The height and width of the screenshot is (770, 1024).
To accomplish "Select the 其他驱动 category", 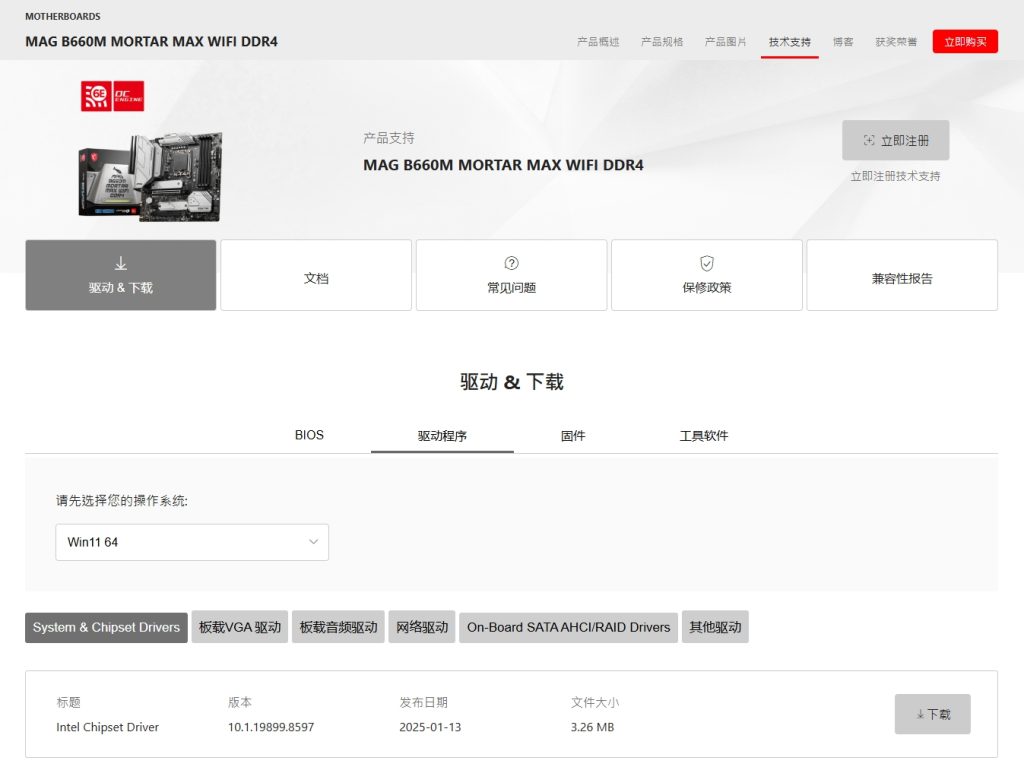I will point(715,627).
